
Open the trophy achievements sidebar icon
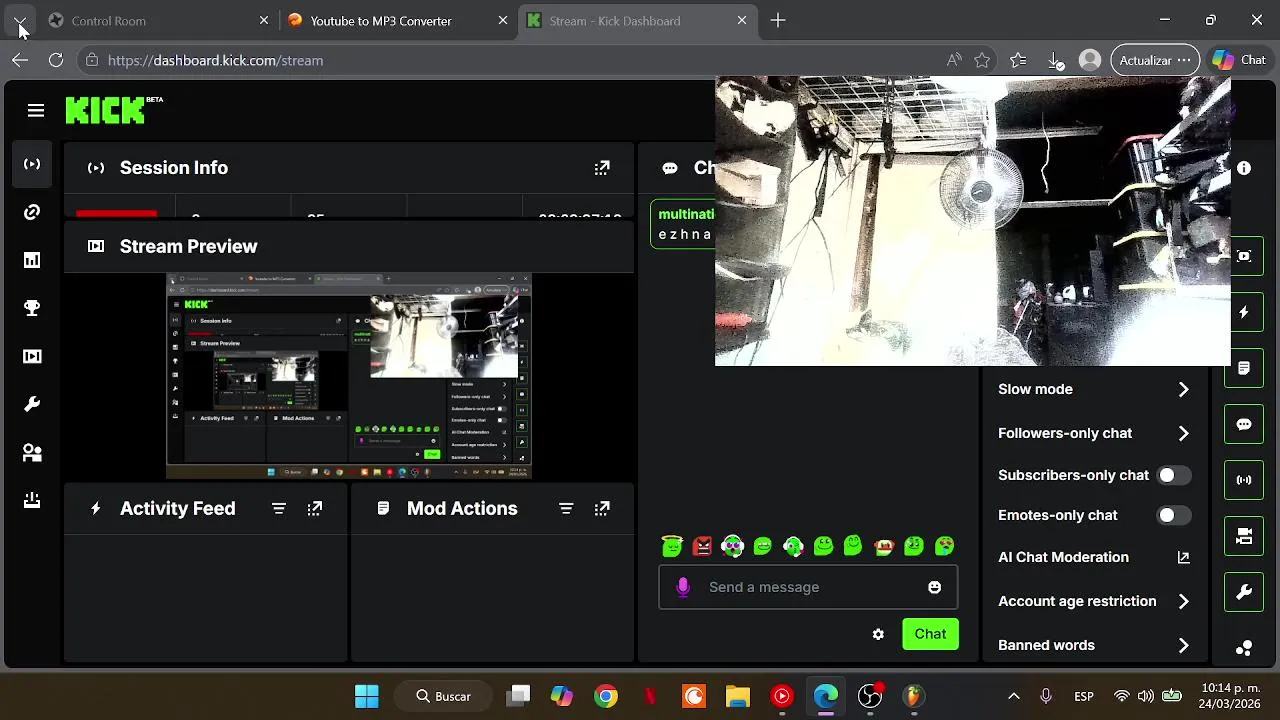(x=32, y=308)
